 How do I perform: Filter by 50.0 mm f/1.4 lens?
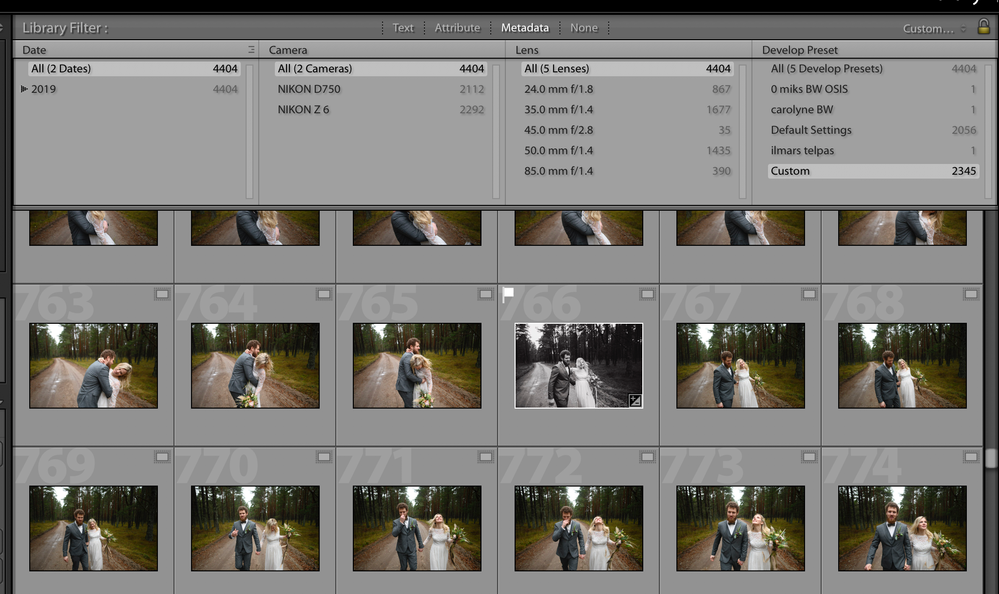click(628, 150)
